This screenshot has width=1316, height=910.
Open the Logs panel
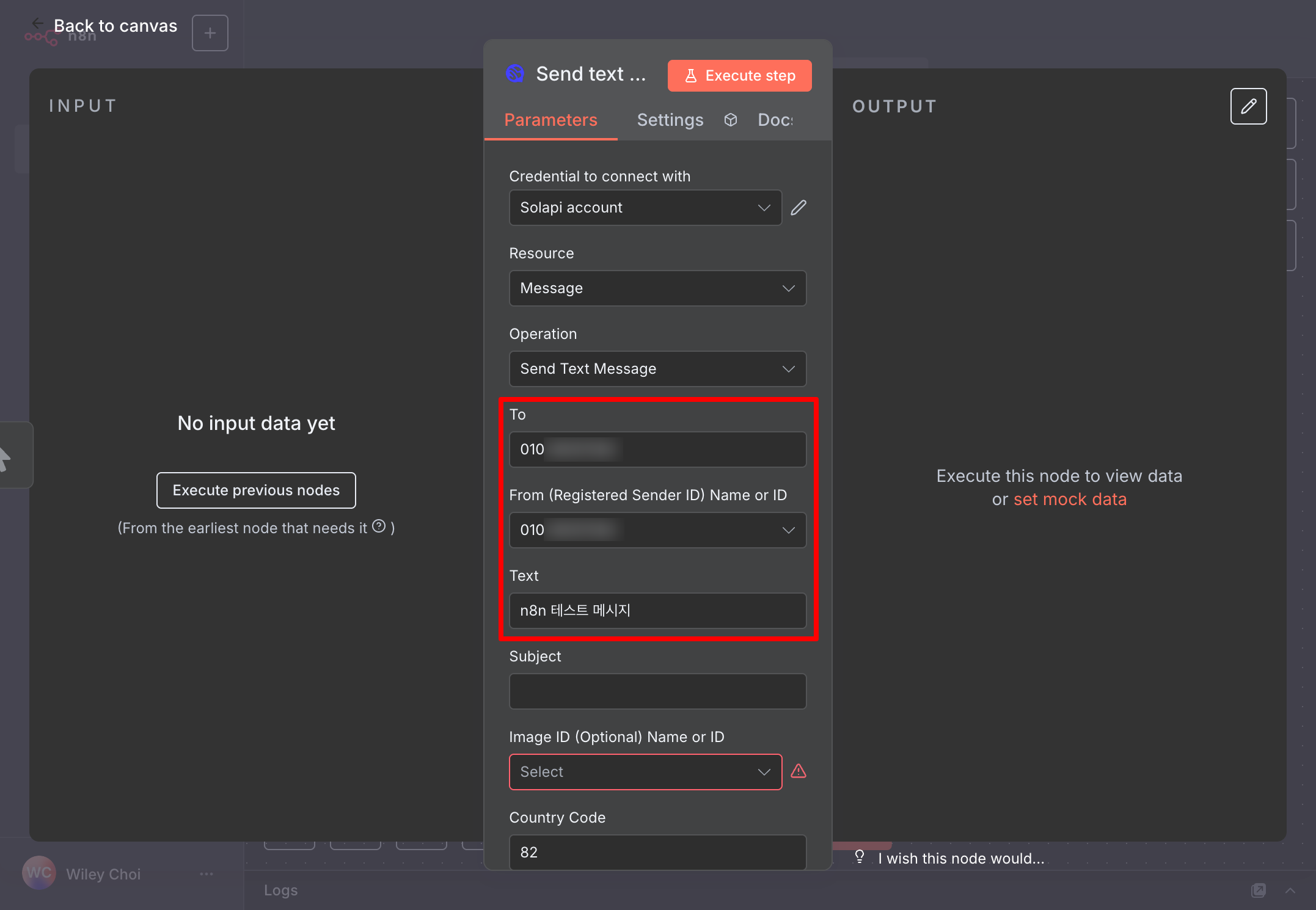(x=280, y=890)
